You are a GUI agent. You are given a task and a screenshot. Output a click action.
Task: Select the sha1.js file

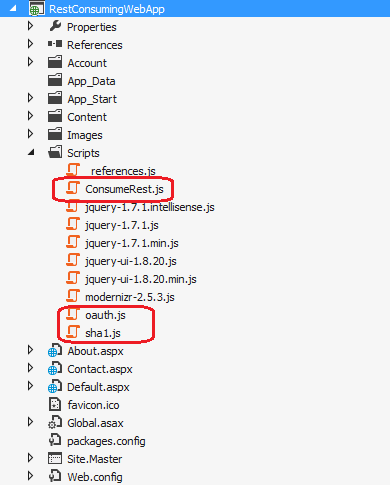pos(103,333)
